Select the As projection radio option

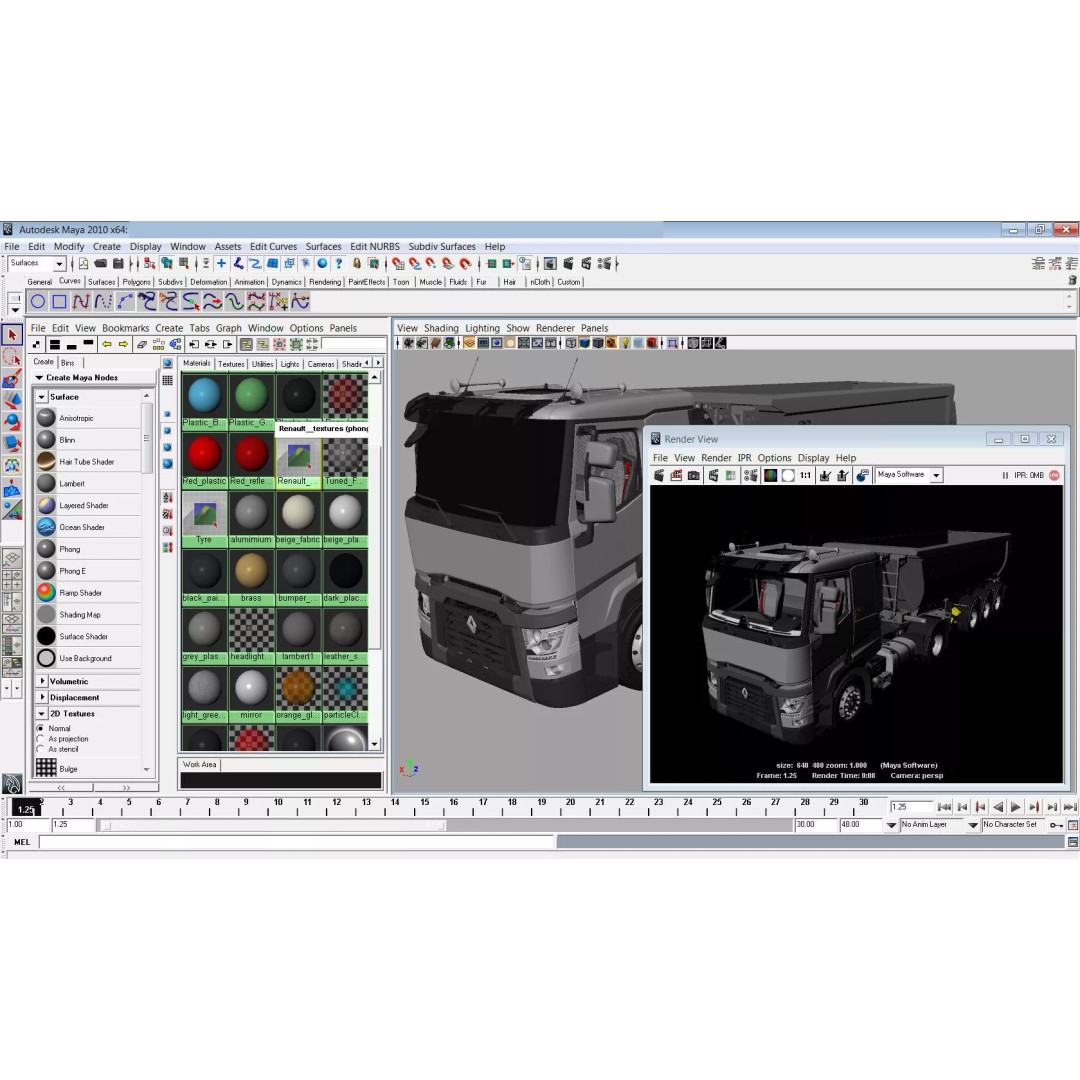[x=40, y=738]
